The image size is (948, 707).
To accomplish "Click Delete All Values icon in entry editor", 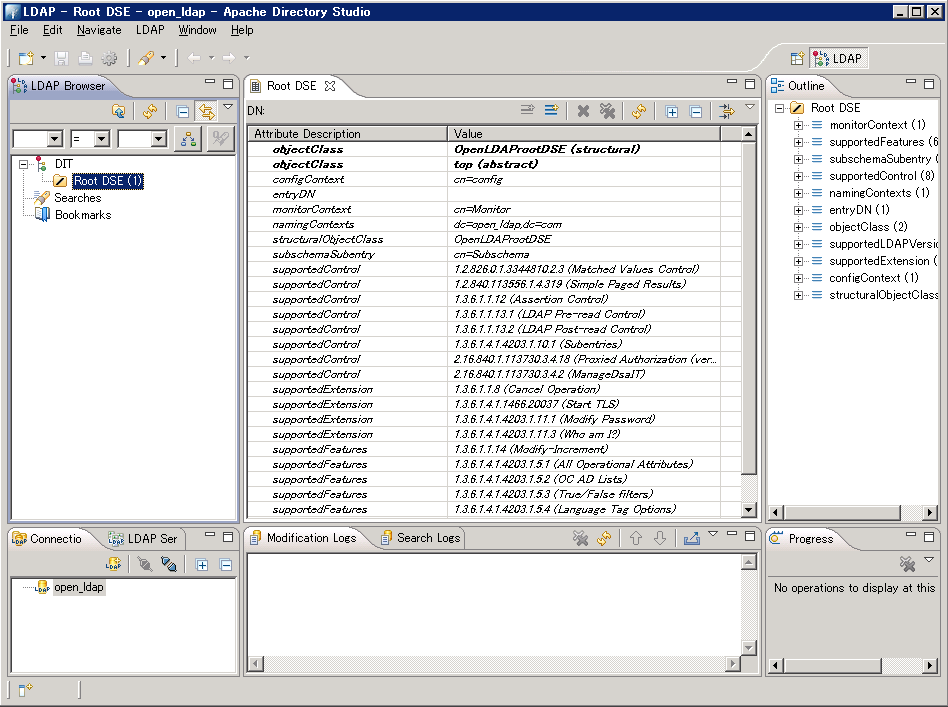I will click(607, 111).
